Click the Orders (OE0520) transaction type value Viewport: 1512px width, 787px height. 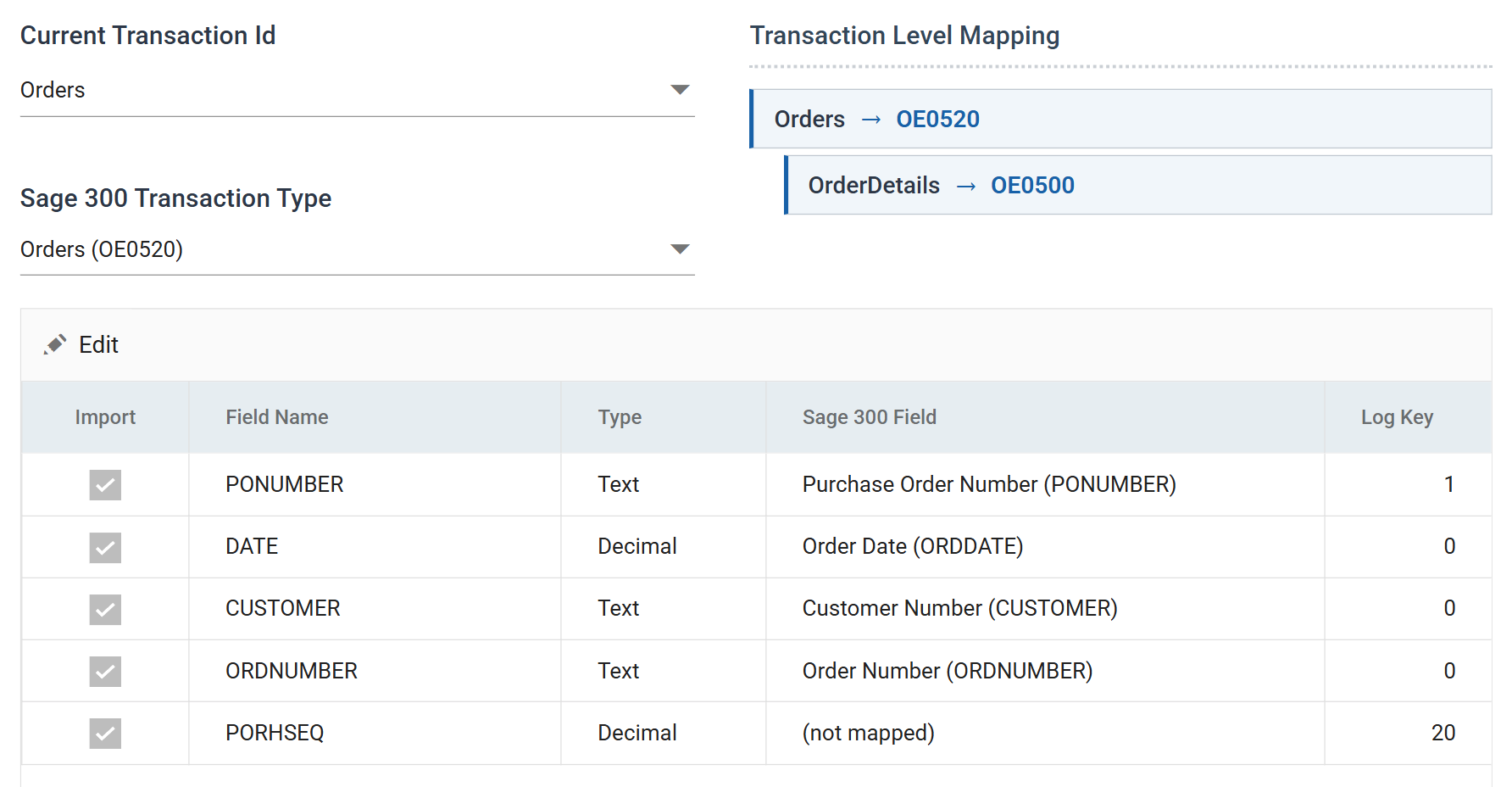click(102, 249)
